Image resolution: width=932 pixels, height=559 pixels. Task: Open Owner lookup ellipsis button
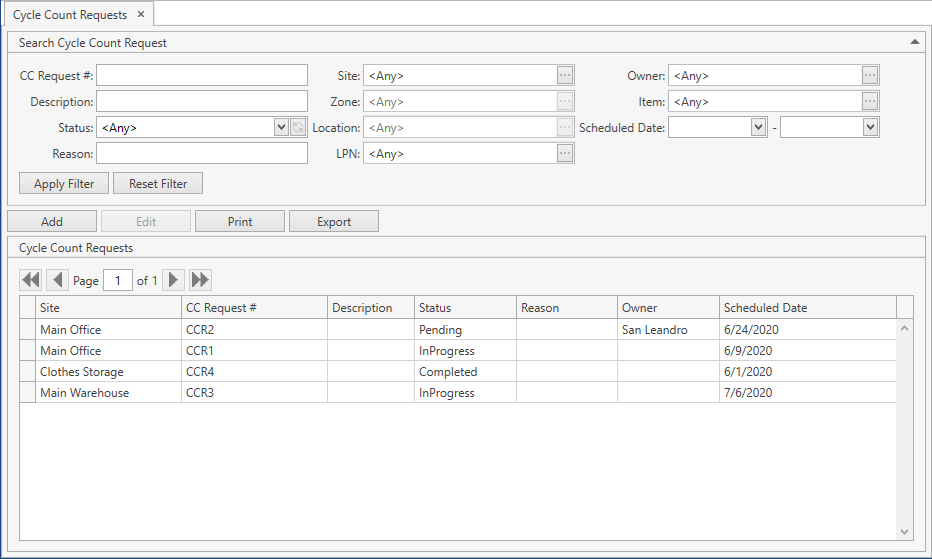click(870, 76)
